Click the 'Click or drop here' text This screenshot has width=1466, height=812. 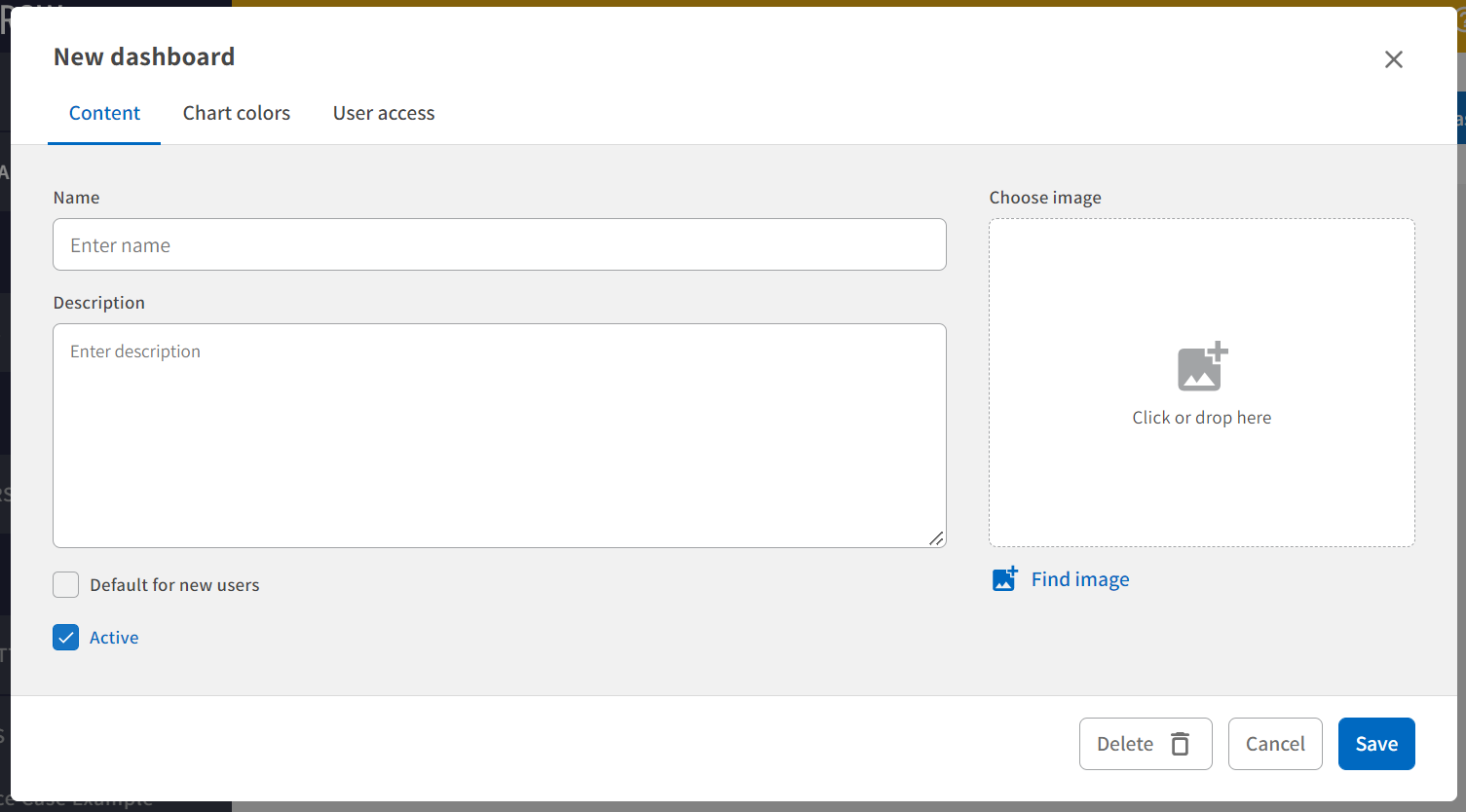(x=1201, y=418)
